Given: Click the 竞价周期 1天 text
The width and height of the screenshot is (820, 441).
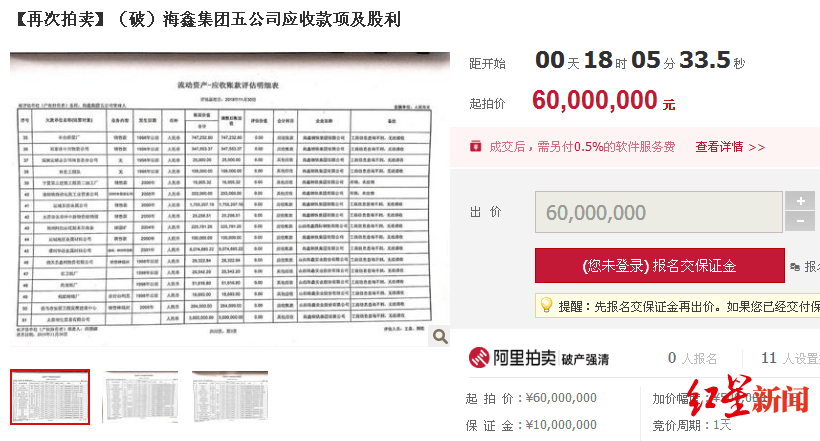Looking at the screenshot, I should click(691, 425).
